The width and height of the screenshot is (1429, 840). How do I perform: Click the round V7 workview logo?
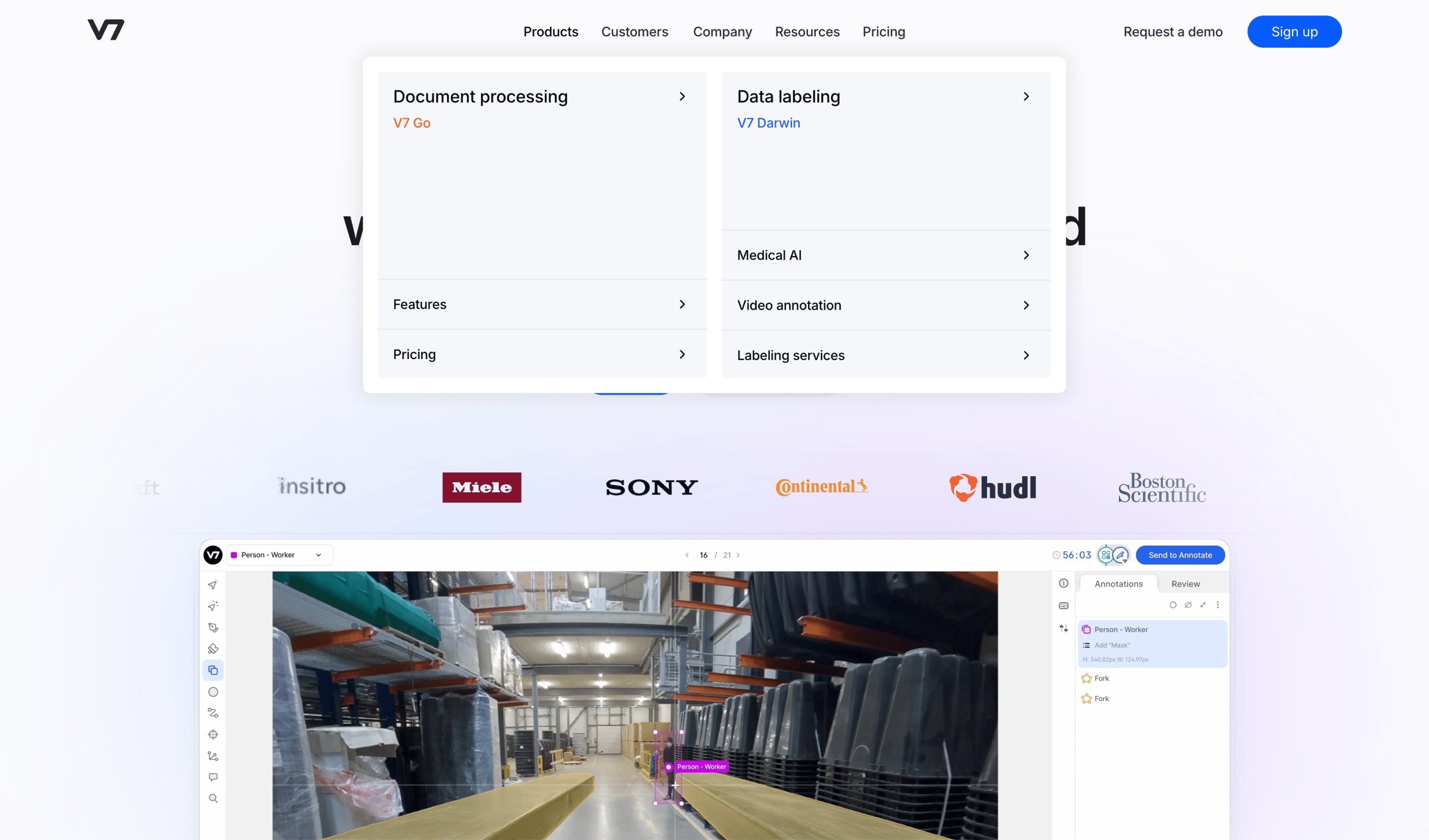pos(213,555)
